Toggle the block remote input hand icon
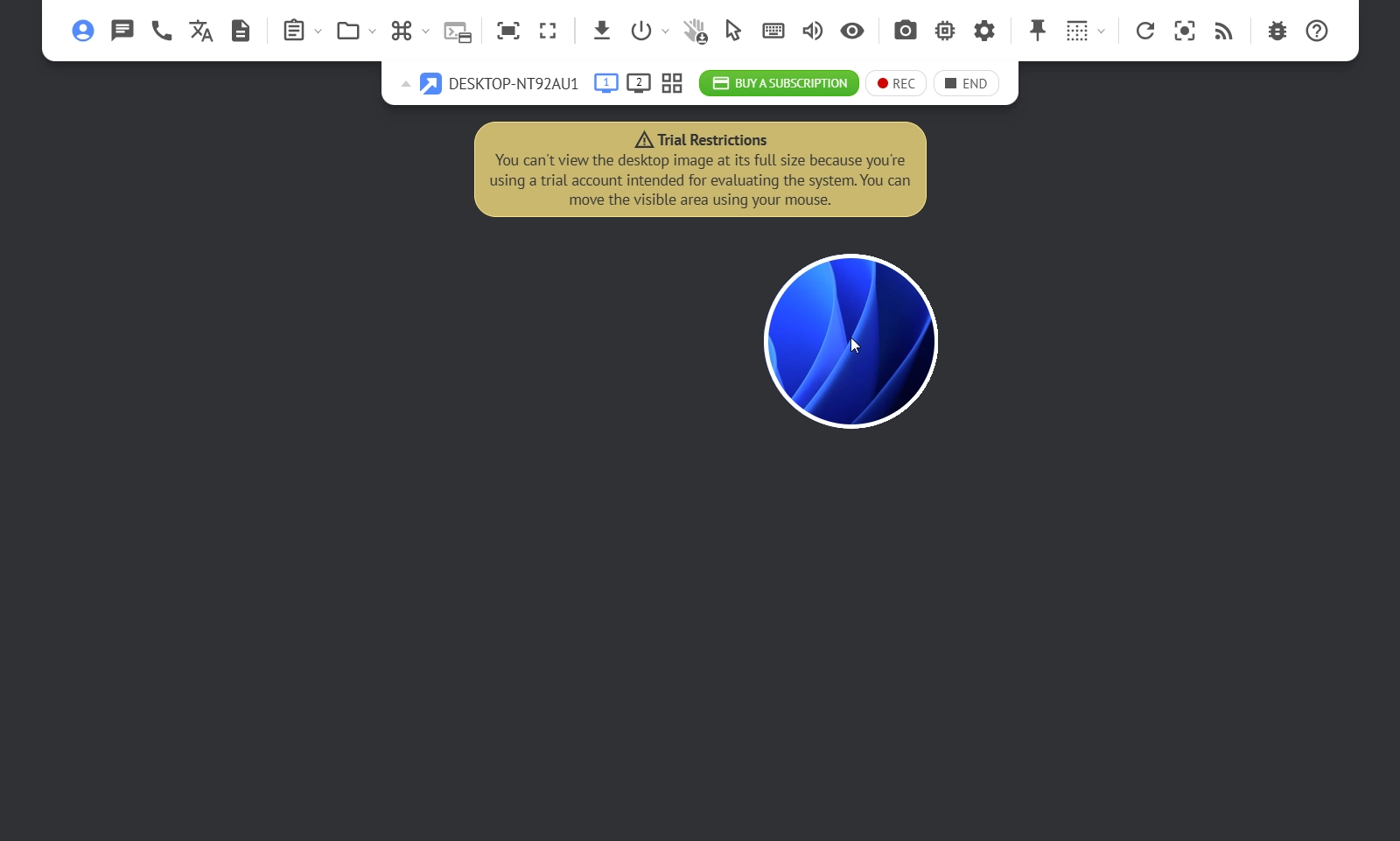This screenshot has height=841, width=1400. [x=696, y=32]
